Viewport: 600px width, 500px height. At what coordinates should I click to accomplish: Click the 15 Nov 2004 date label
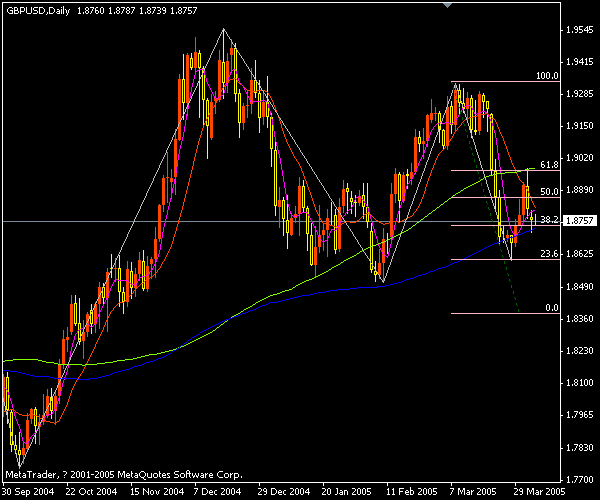157,492
